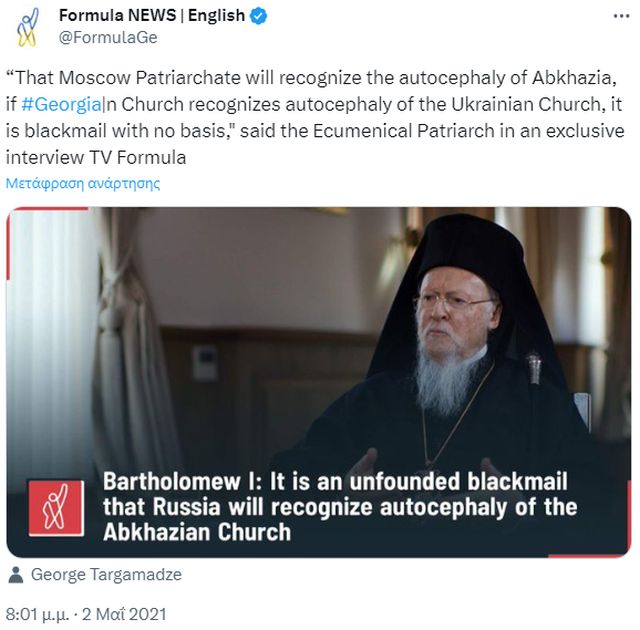Image resolution: width=640 pixels, height=630 pixels.
Task: Open the tagged George Targamadze profile
Action: click(x=107, y=575)
